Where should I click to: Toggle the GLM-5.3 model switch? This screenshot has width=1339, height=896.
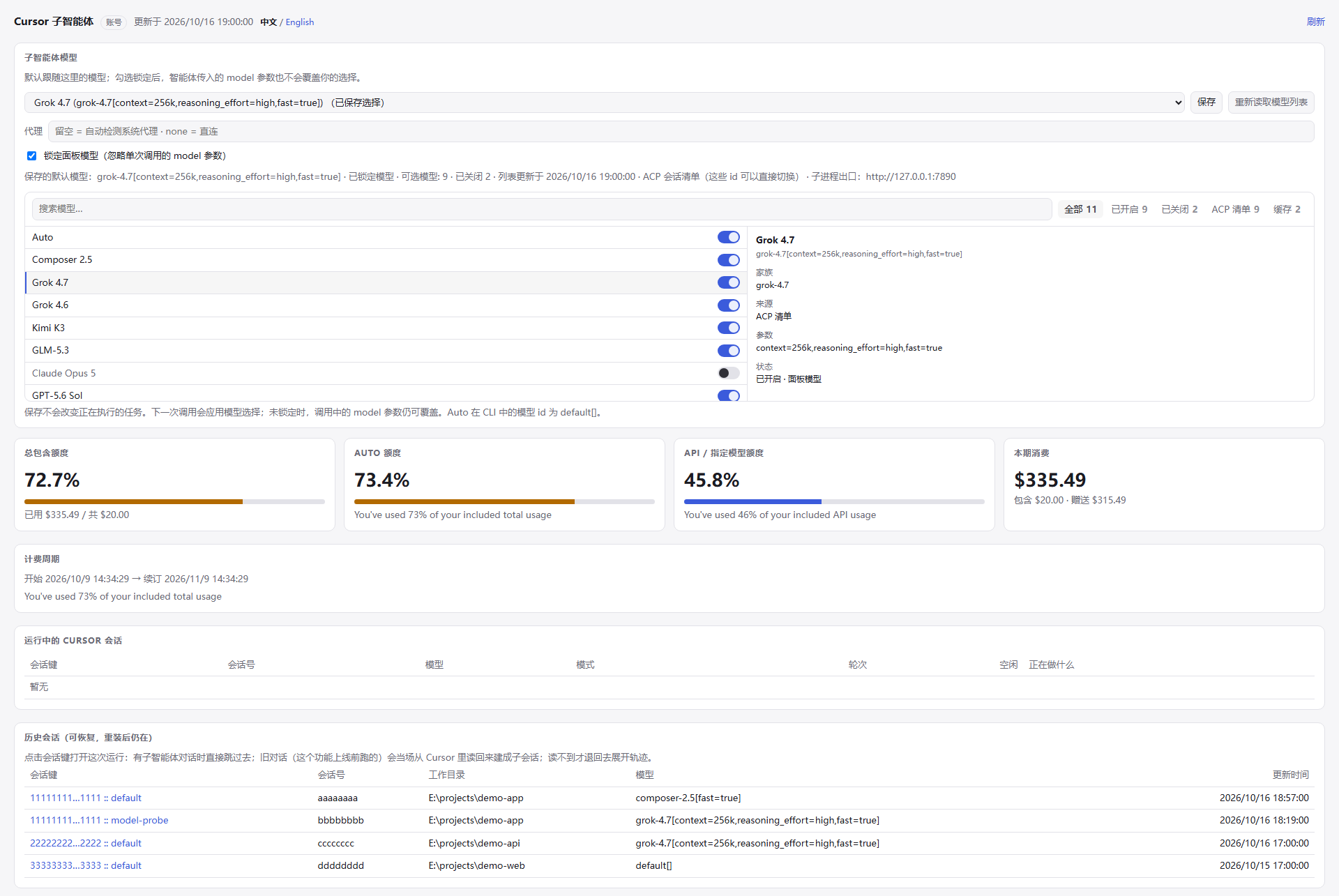pos(728,351)
